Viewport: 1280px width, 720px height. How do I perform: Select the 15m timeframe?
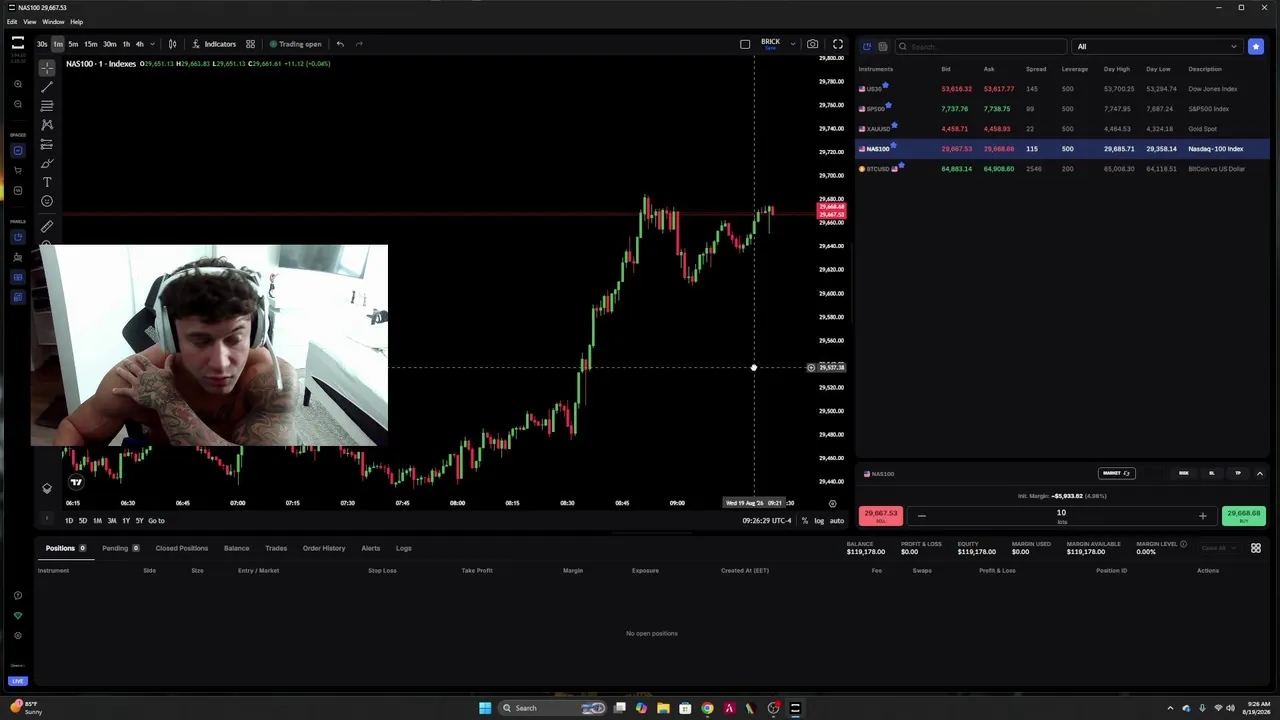tap(90, 44)
